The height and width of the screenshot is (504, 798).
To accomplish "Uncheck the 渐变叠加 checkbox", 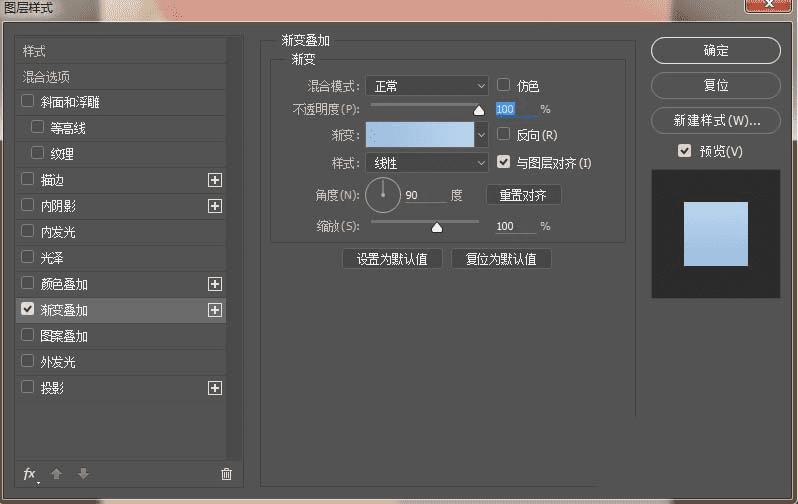I will tap(27, 309).
